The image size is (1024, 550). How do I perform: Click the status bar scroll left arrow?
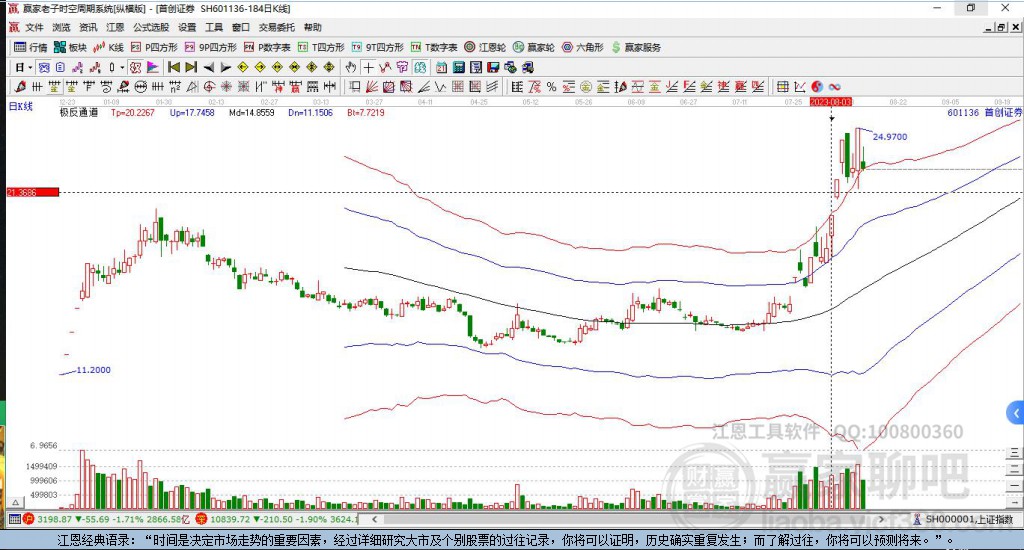tap(374, 519)
